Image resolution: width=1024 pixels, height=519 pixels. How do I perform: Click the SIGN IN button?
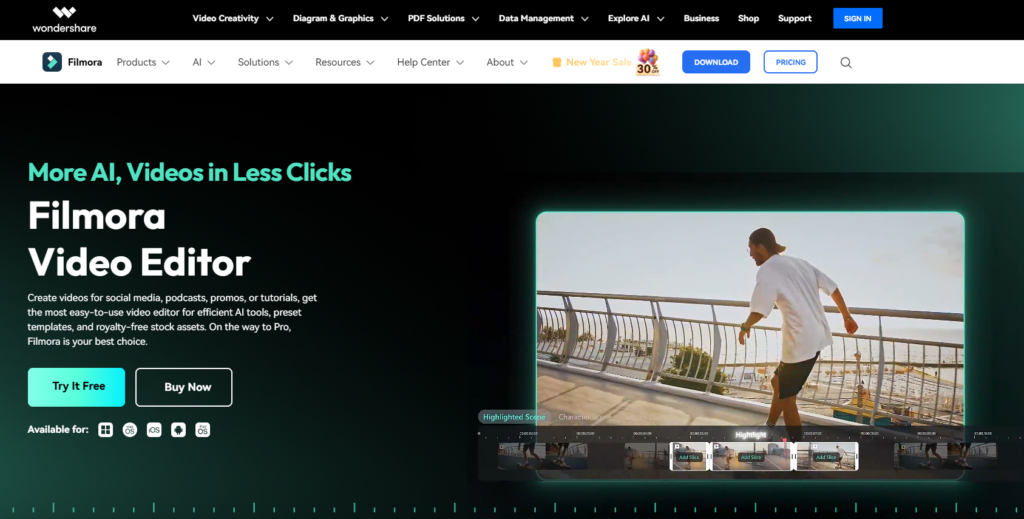[857, 18]
